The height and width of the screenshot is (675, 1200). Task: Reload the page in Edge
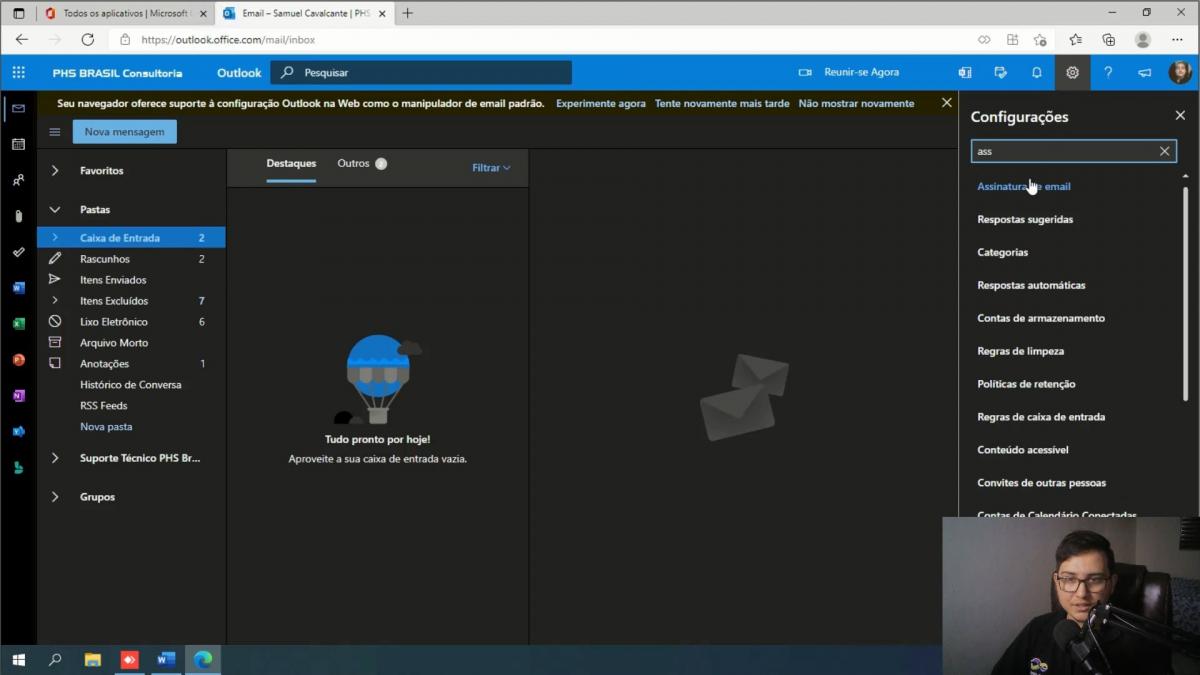(87, 40)
